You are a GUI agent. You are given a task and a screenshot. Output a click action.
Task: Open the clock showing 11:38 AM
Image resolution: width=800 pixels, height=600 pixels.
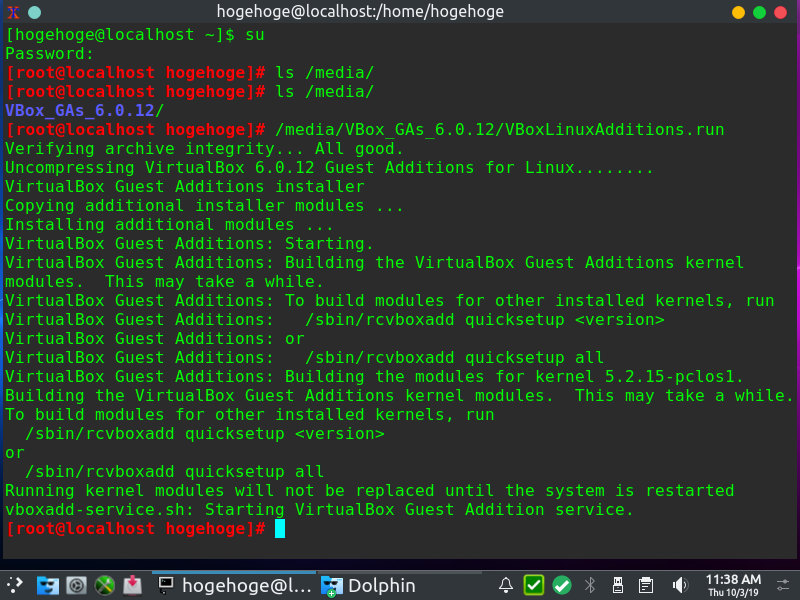[733, 585]
